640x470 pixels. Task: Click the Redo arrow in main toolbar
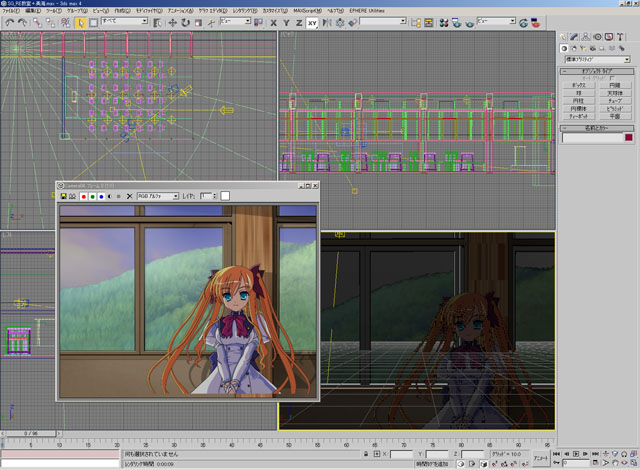(22, 23)
